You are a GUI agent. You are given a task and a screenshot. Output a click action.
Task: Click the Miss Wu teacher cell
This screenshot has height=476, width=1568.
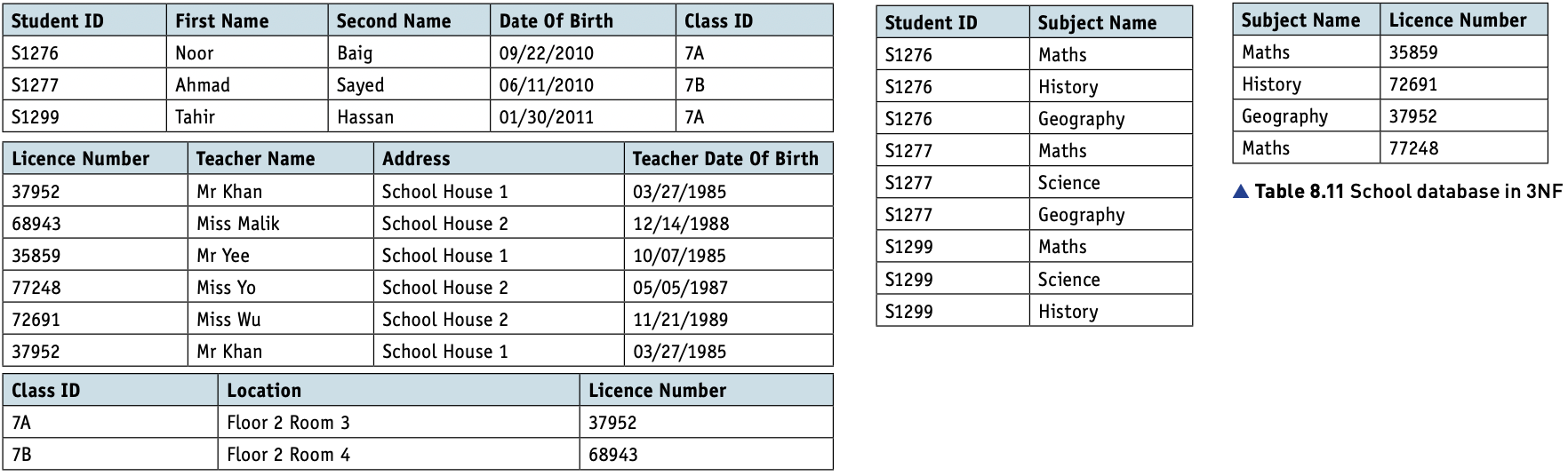click(281, 319)
